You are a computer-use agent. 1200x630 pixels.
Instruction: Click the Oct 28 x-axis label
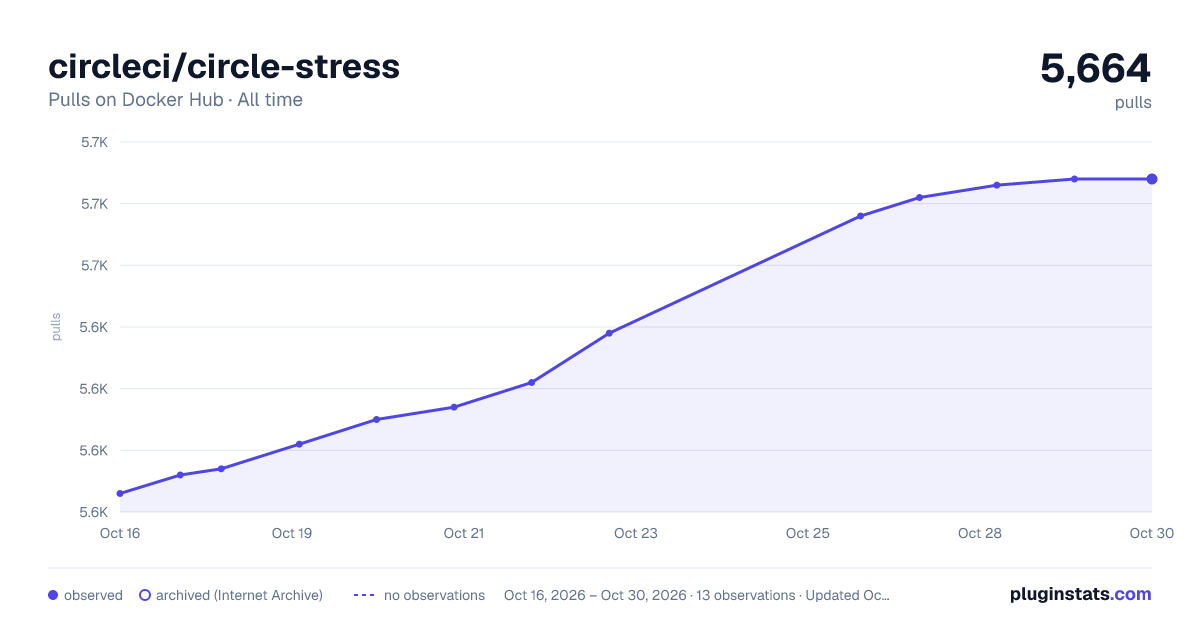[980, 533]
